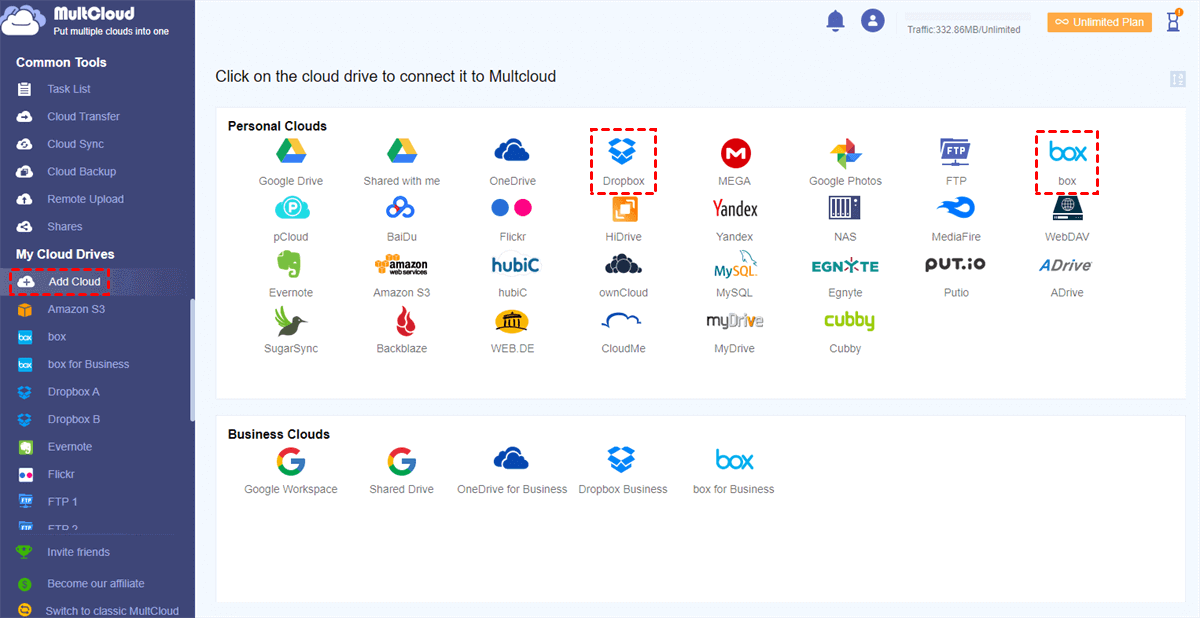Switch to classic MultCloud
The width and height of the screenshot is (1200, 618).
(111, 610)
